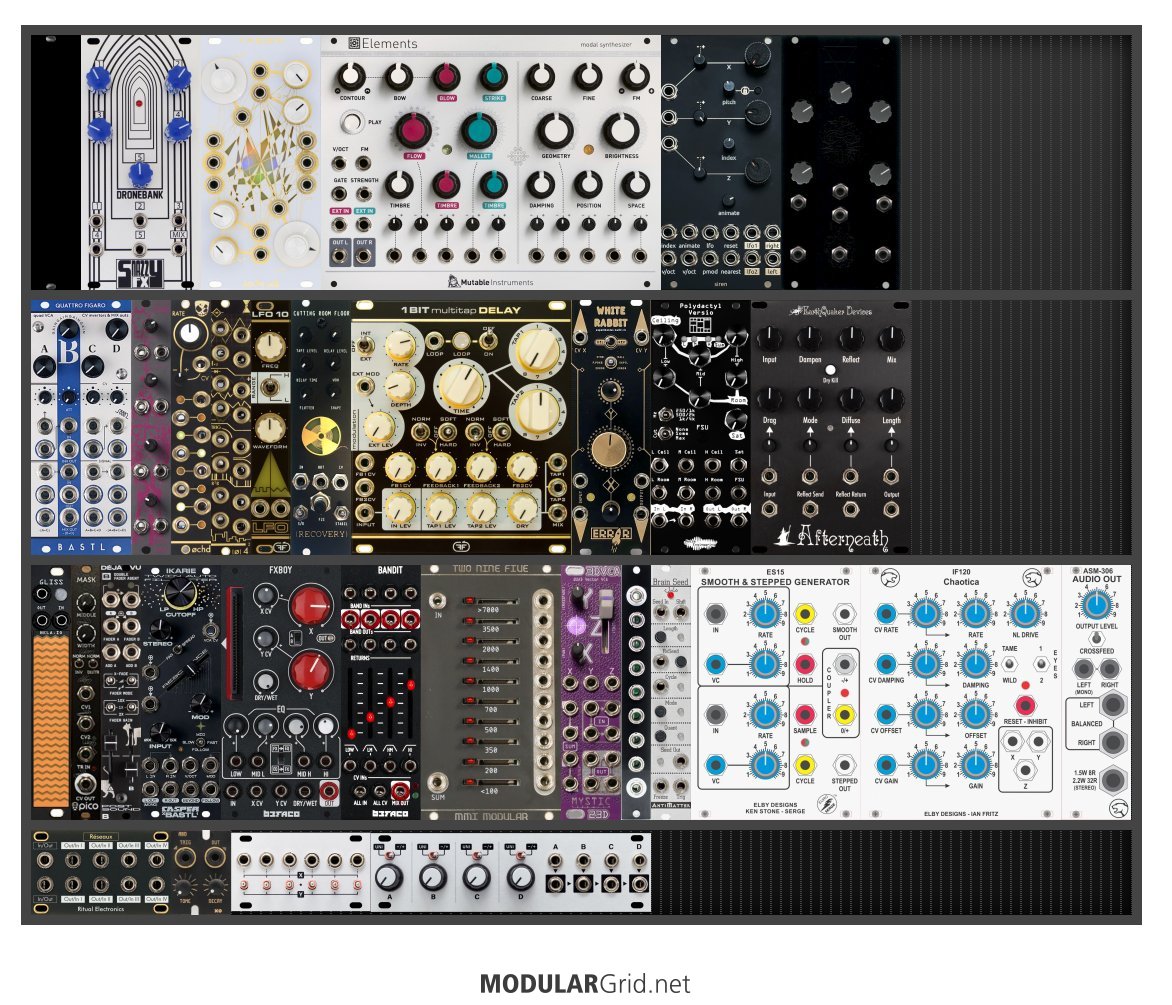Click the MOD knob on Ikarie
Viewport: 1172px width, 1005px height.
[200, 702]
